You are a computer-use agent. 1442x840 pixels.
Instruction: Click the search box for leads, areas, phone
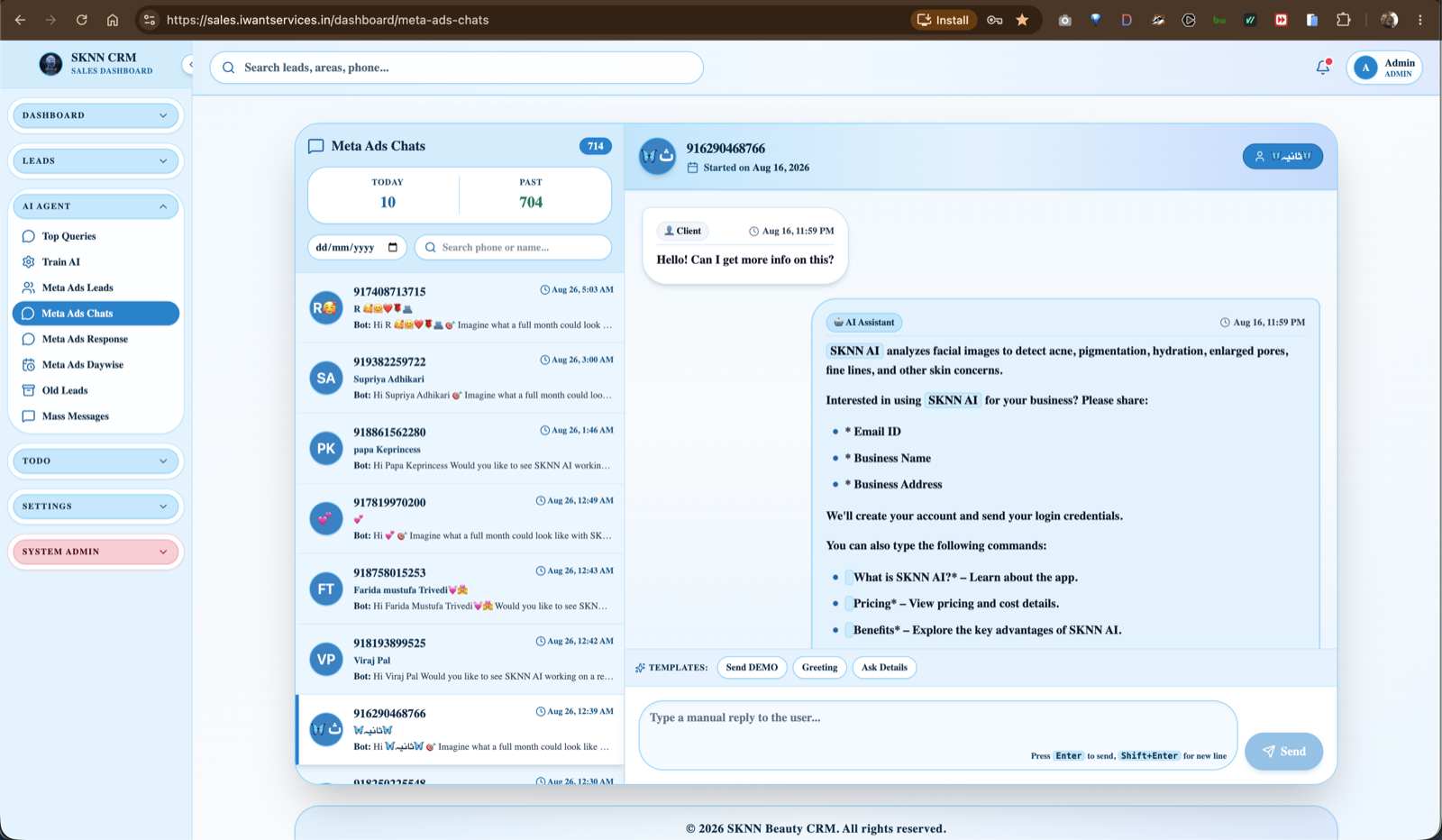coord(456,68)
